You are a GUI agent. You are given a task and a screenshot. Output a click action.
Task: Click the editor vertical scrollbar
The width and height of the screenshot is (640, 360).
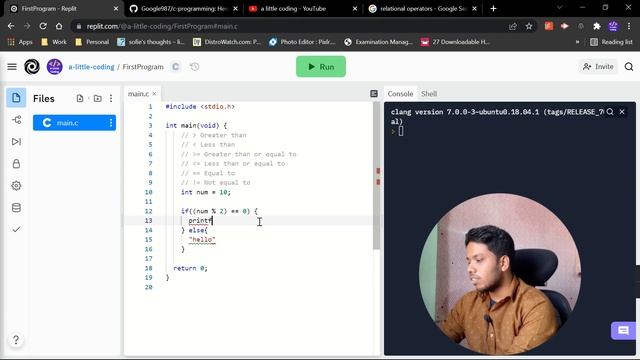[376, 176]
